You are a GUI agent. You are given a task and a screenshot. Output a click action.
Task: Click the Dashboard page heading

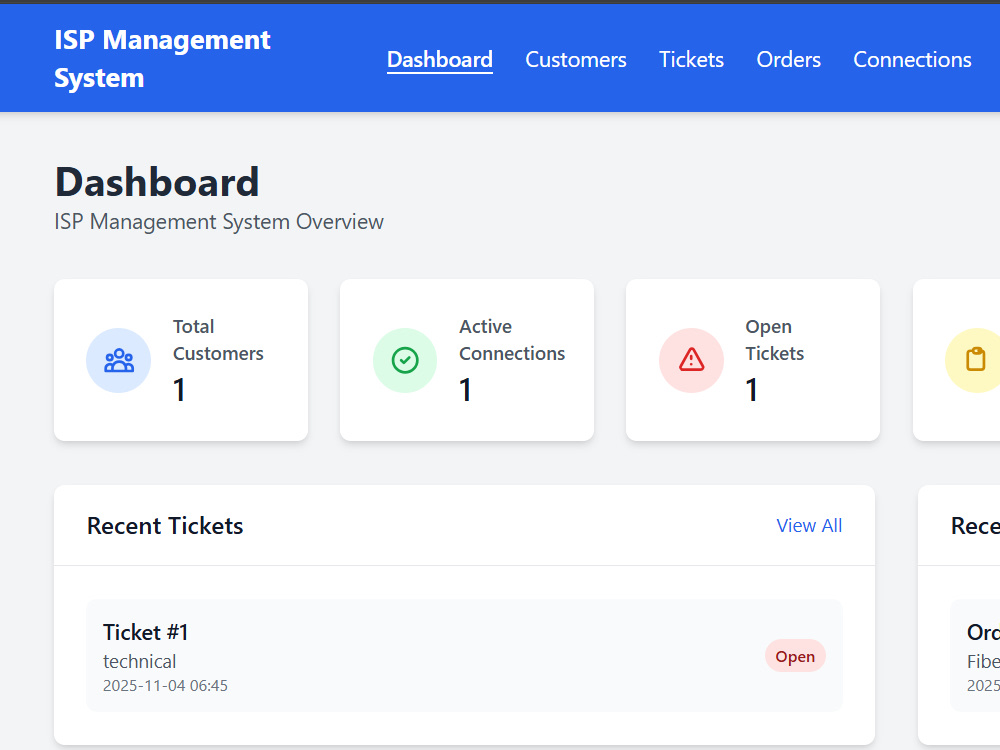tap(157, 182)
